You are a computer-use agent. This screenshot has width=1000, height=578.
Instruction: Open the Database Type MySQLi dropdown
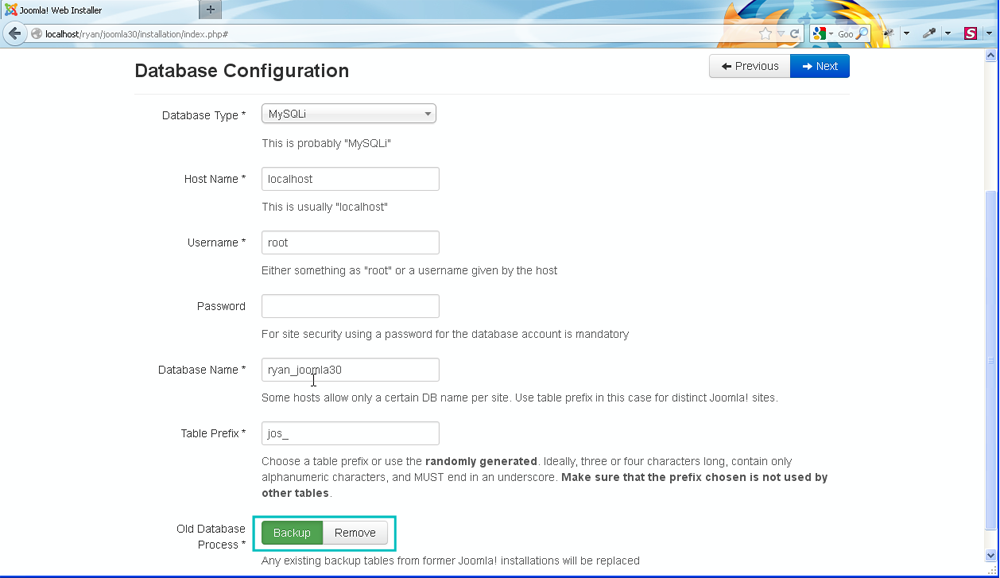pyautogui.click(x=348, y=114)
